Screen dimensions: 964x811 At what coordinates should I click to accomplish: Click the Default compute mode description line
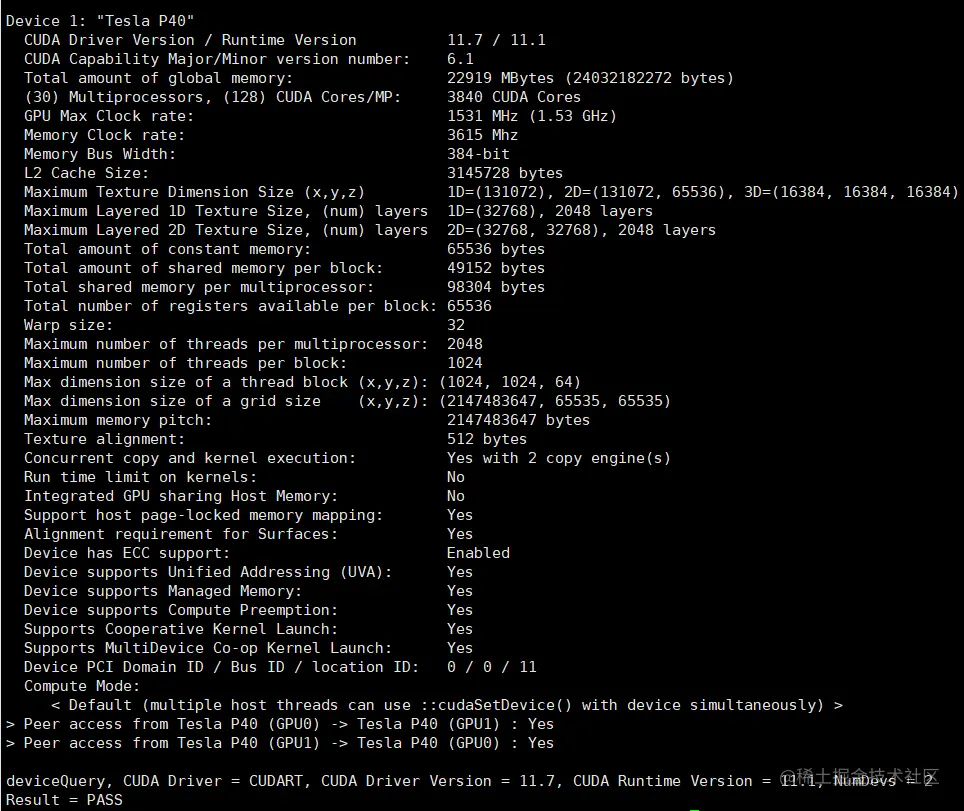(447, 705)
